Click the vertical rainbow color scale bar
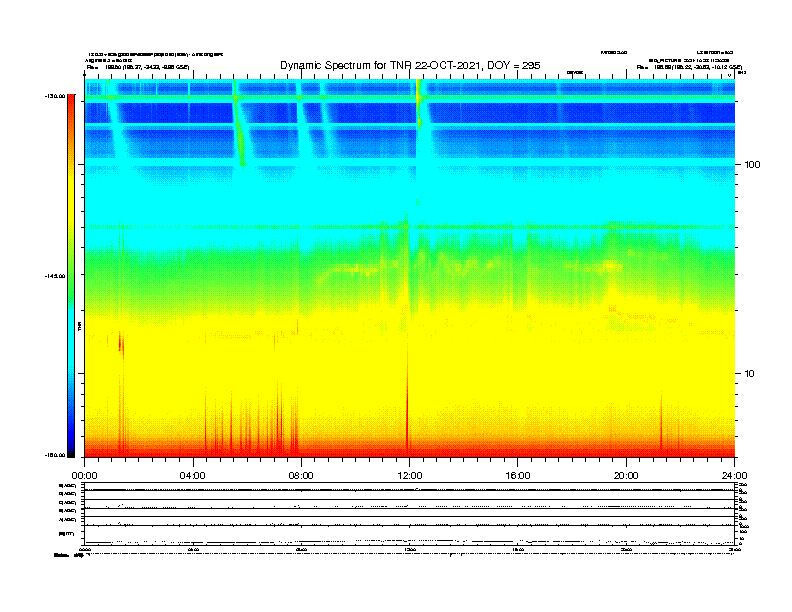Viewport: 792px width, 612px height. click(x=71, y=276)
